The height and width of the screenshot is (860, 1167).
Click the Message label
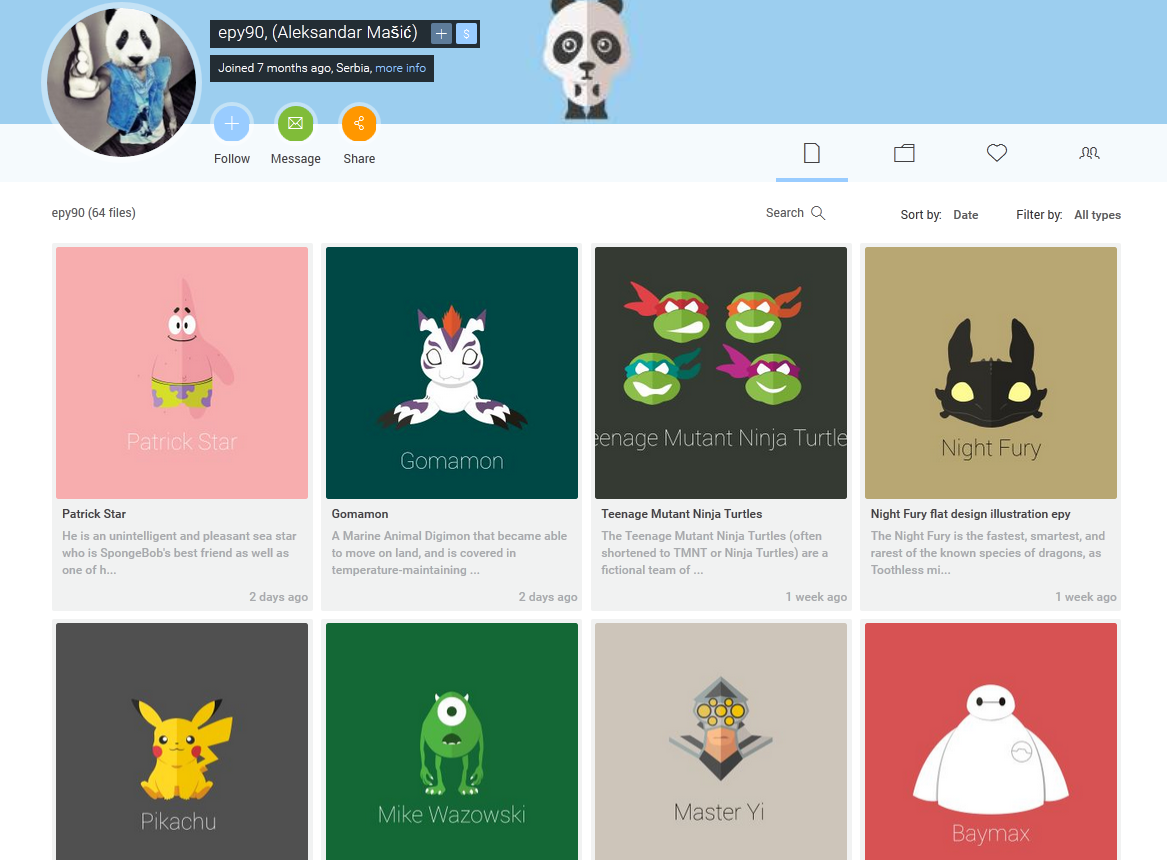point(295,158)
